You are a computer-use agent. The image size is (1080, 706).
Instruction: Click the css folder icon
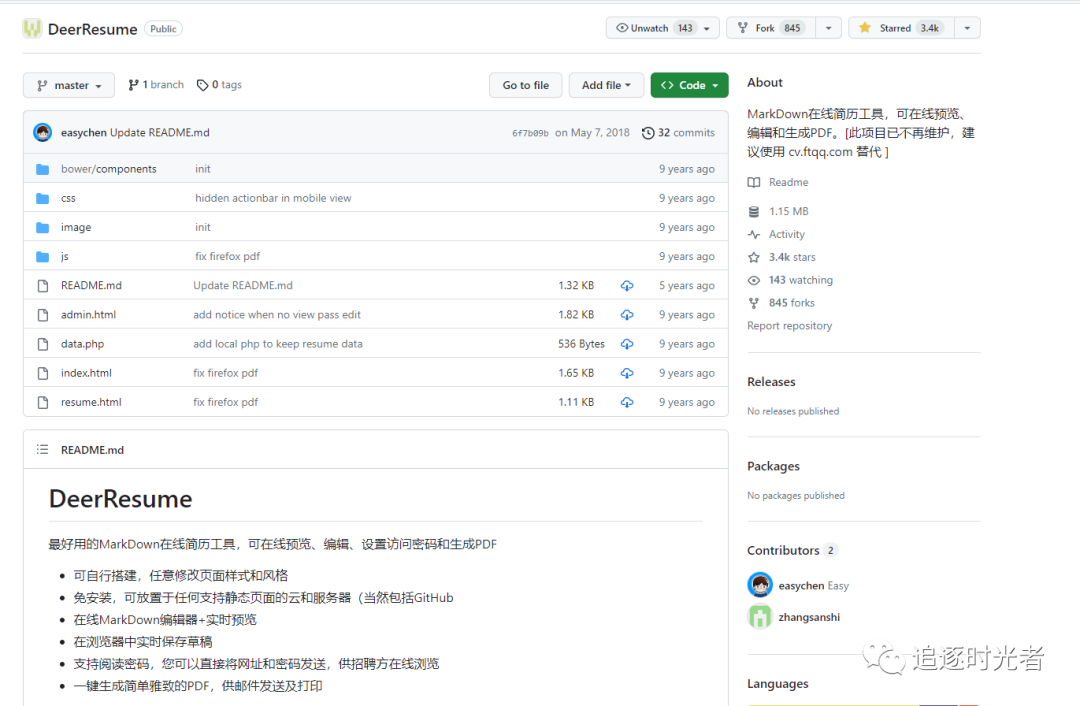coord(43,198)
